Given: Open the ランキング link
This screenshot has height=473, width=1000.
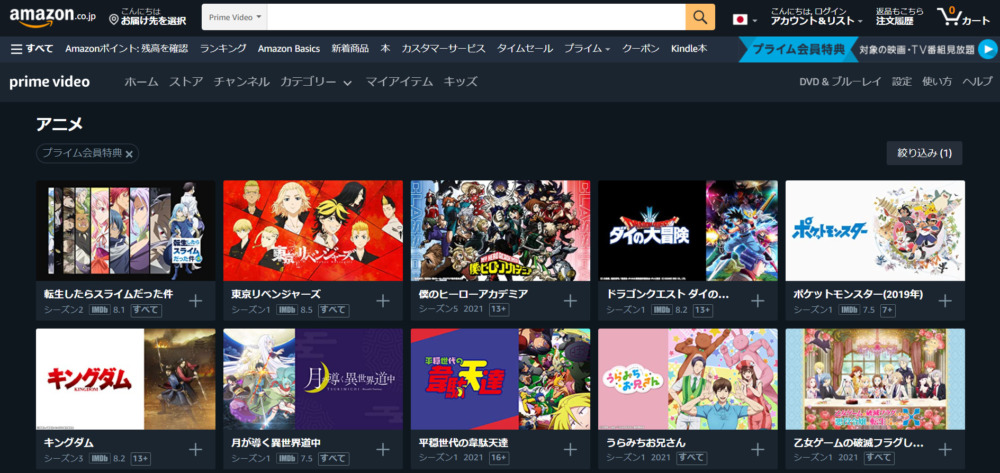Looking at the screenshot, I should 223,48.
